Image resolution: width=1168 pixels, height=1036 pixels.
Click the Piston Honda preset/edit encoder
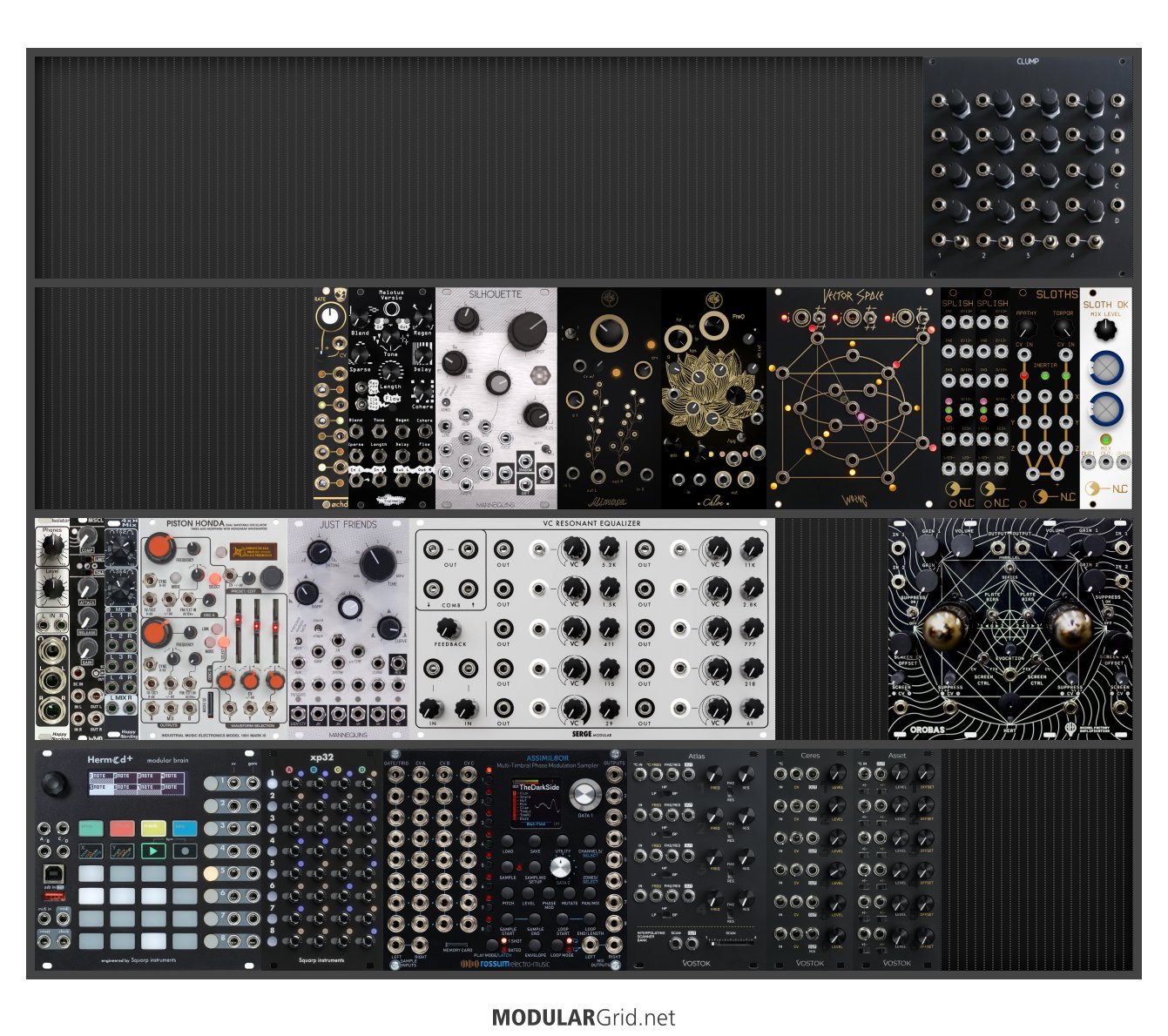click(x=271, y=575)
